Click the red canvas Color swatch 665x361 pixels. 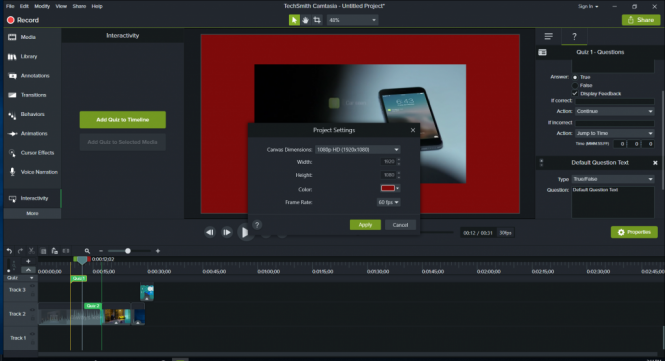388,188
